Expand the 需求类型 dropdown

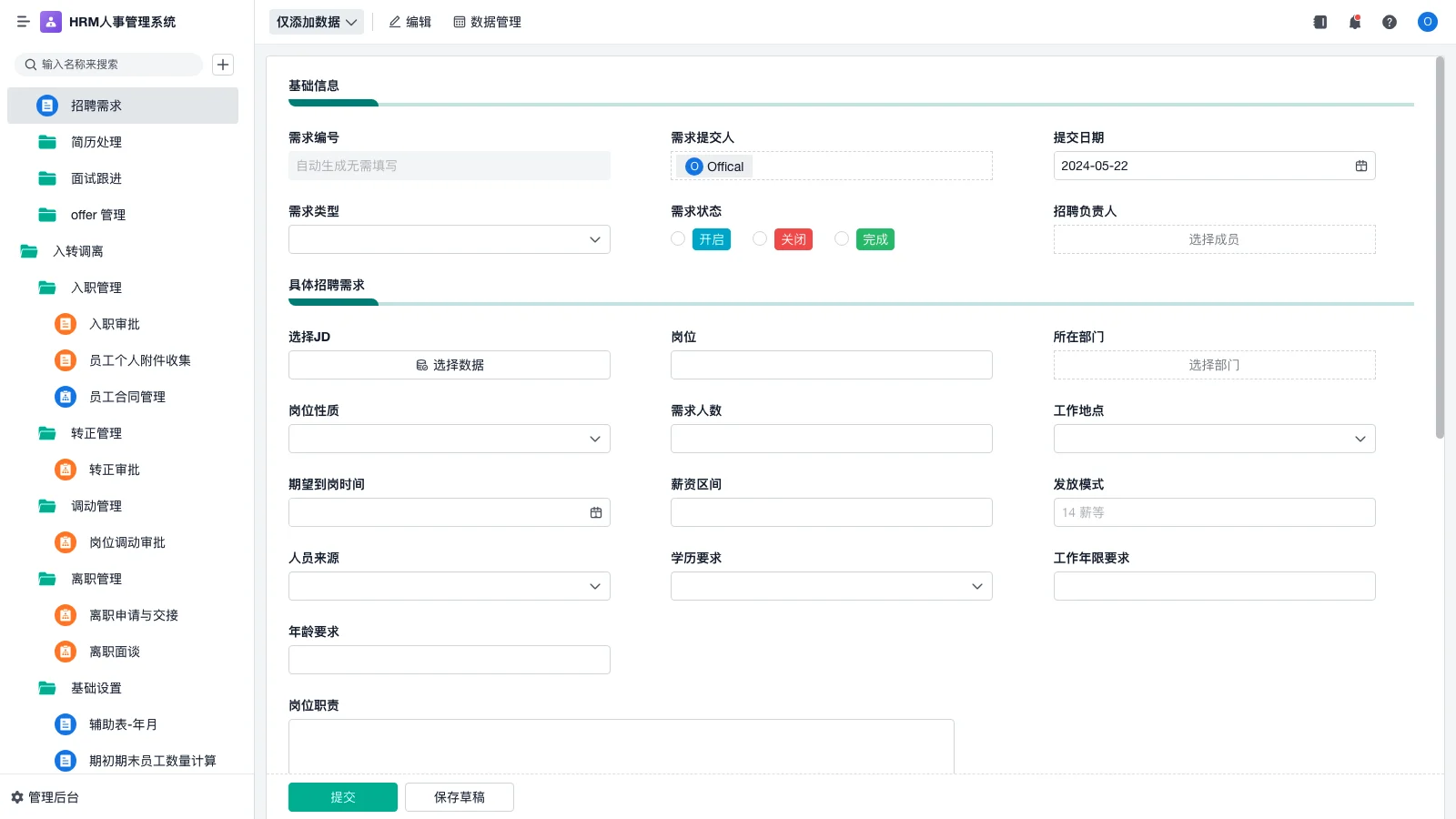[x=449, y=239]
